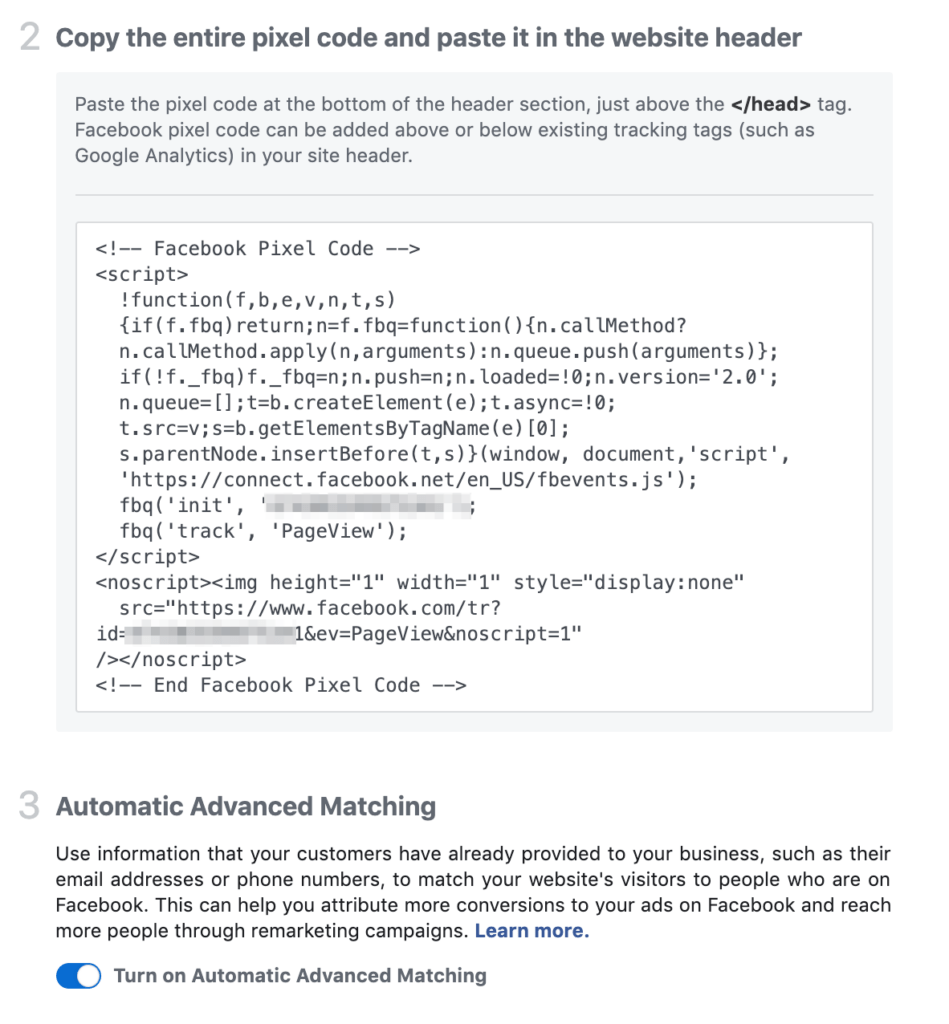Screen dimensions: 949x1024
Task: Click the 'Facebook Pixel Code' opening comment line
Action: coord(257,249)
